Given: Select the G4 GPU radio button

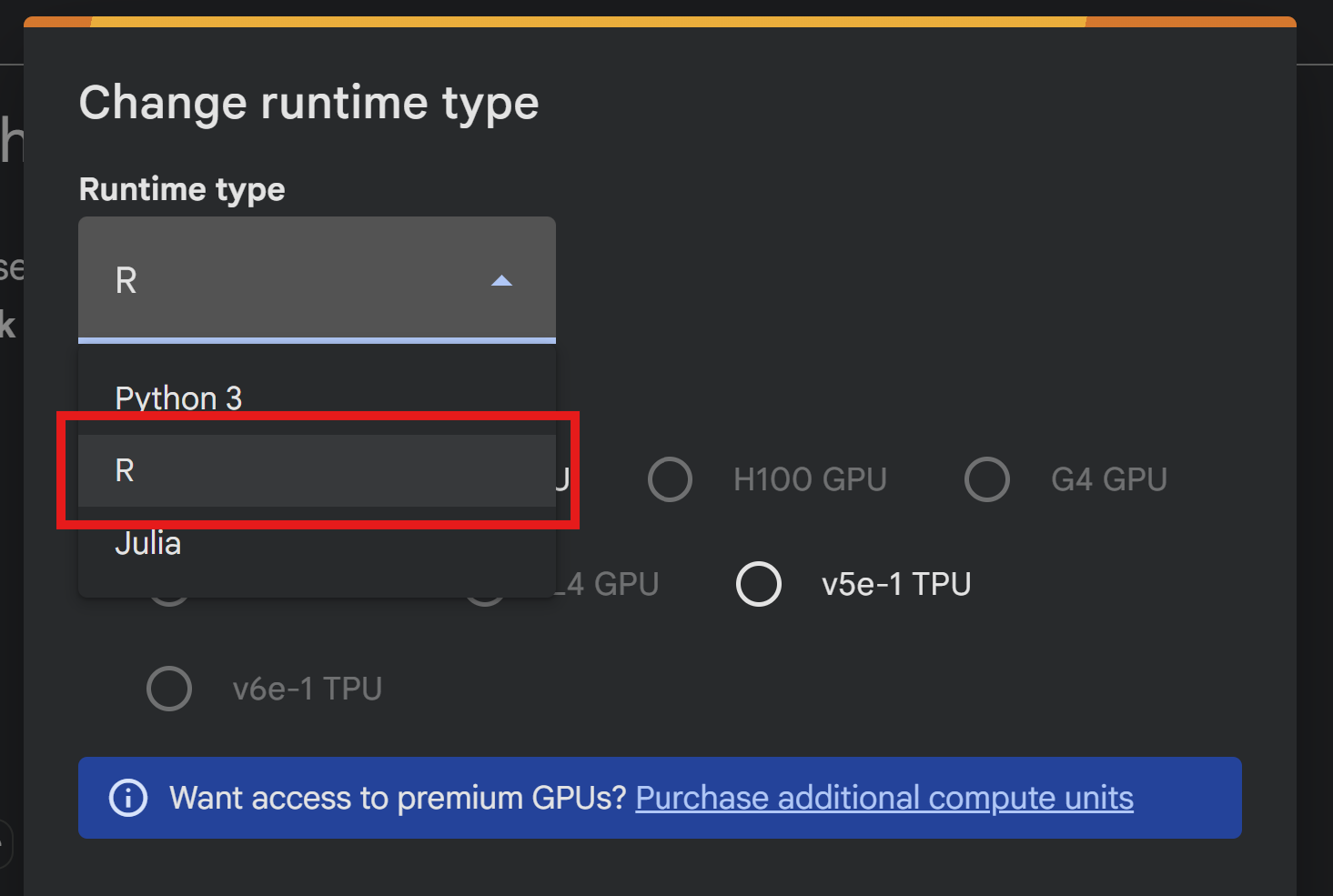Looking at the screenshot, I should [x=987, y=479].
